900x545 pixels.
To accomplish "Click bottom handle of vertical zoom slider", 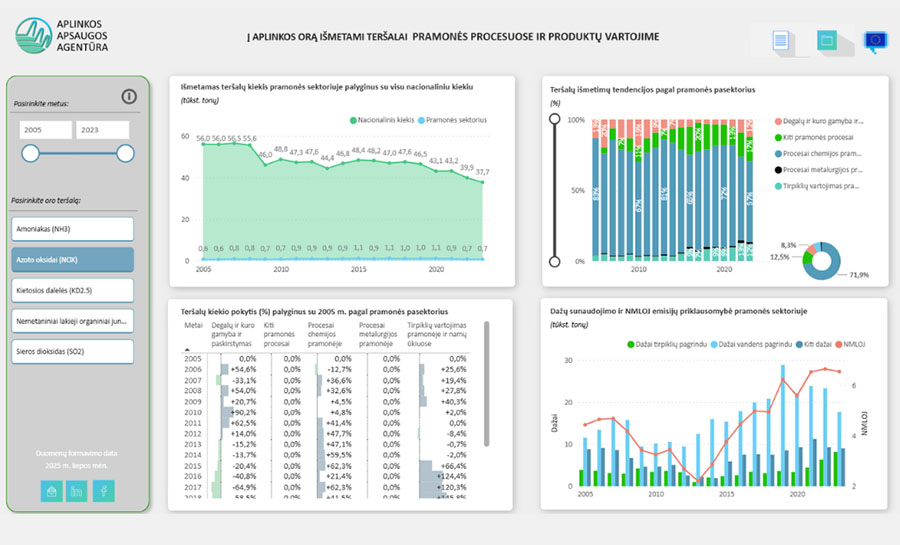I will click(554, 262).
